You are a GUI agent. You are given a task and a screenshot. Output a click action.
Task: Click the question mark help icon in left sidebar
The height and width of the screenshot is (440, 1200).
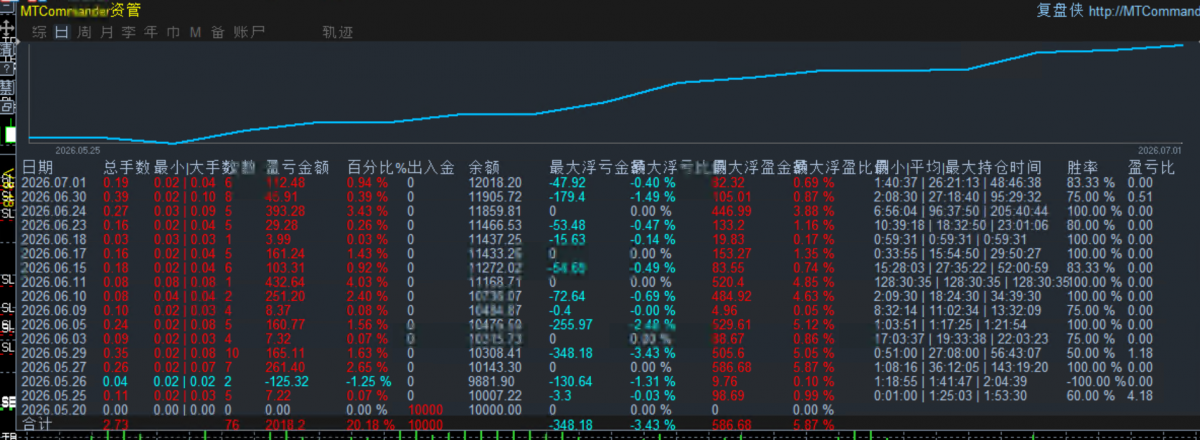(x=7, y=70)
